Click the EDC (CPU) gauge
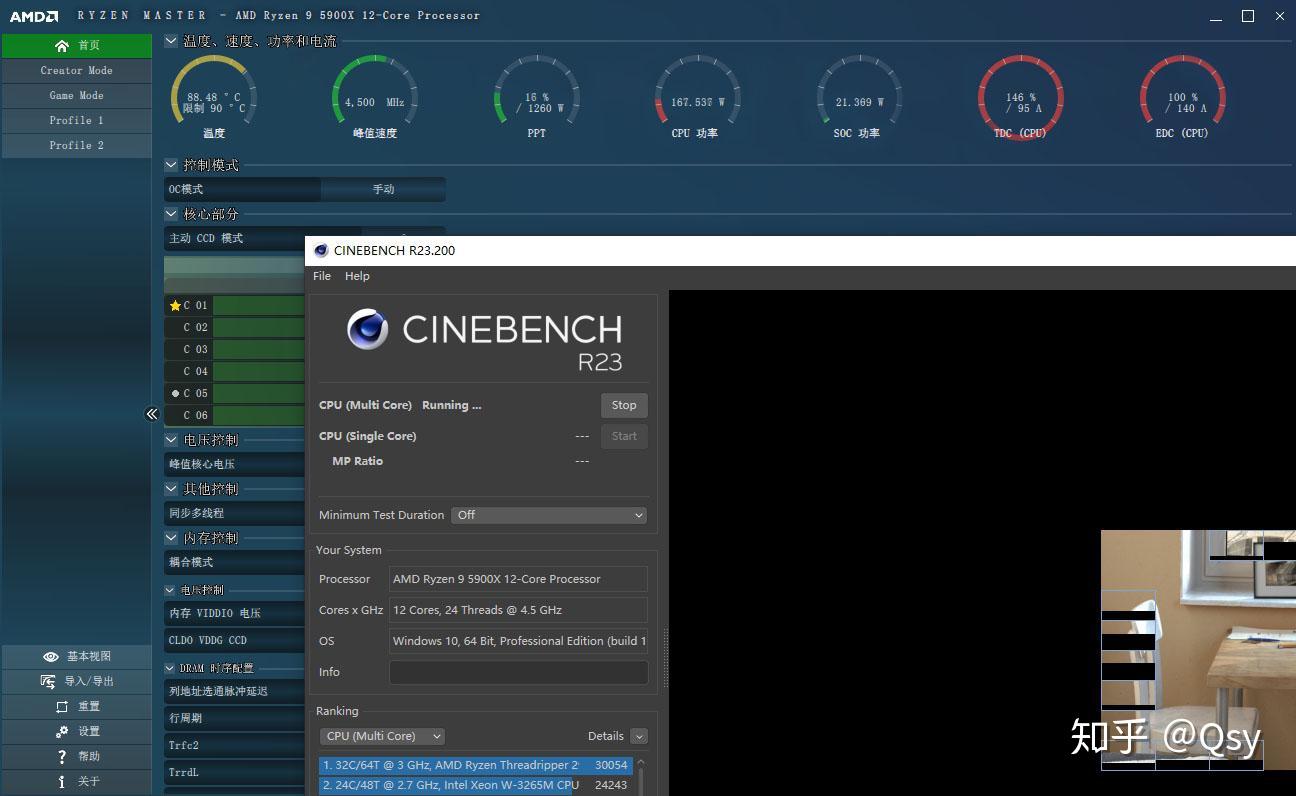Viewport: 1296px width, 796px height. click(1183, 98)
